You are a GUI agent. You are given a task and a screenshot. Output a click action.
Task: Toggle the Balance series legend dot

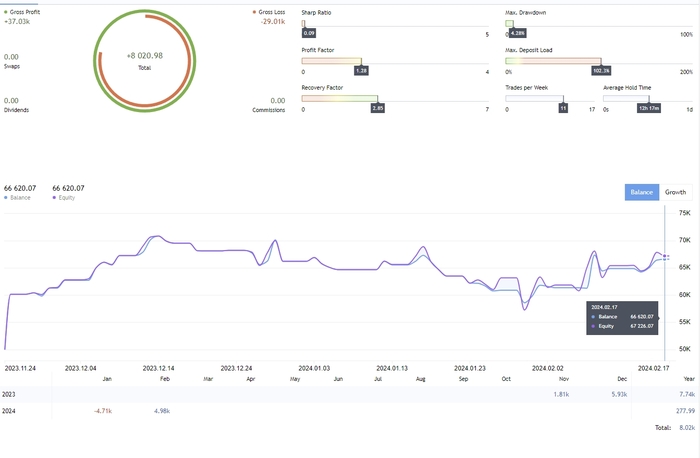[x=6, y=198]
